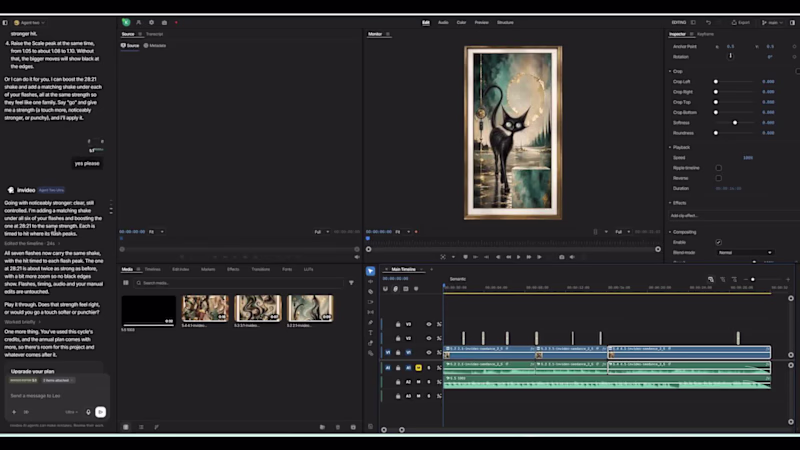Open the Agent selector dropdown at top left
The height and width of the screenshot is (450, 800).
29,22
